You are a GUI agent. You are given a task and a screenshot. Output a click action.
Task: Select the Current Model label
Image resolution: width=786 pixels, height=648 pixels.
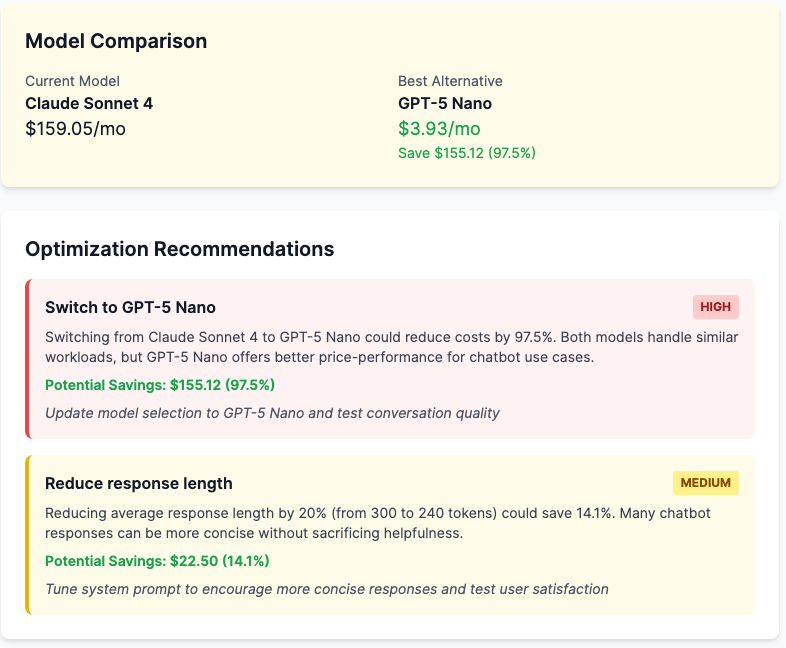click(x=72, y=81)
